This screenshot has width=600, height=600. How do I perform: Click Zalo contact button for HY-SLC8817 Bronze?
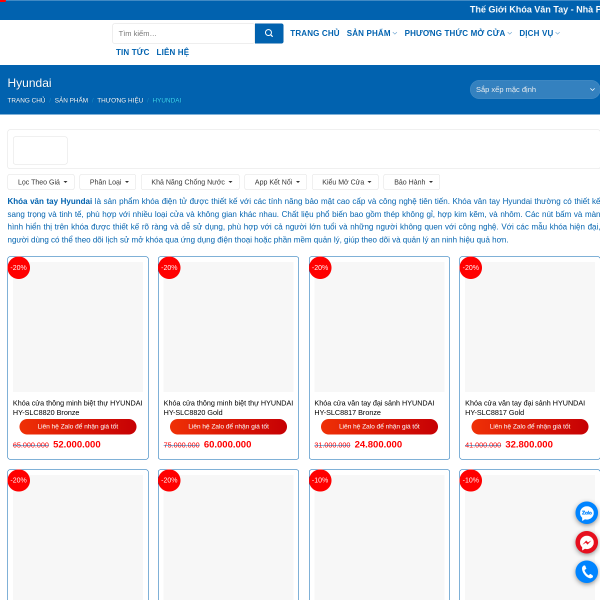click(379, 427)
